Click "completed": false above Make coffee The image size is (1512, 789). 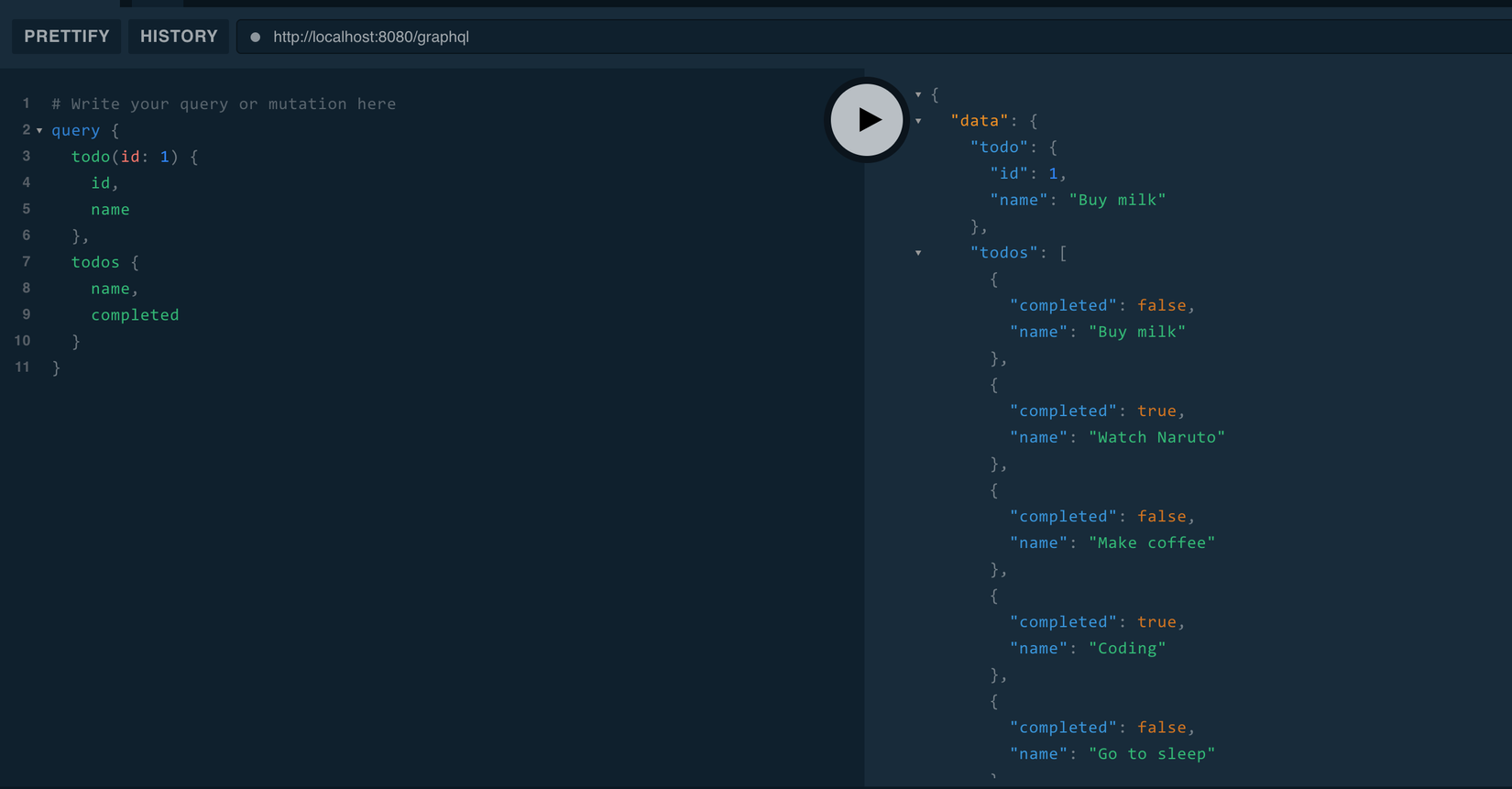point(1102,517)
